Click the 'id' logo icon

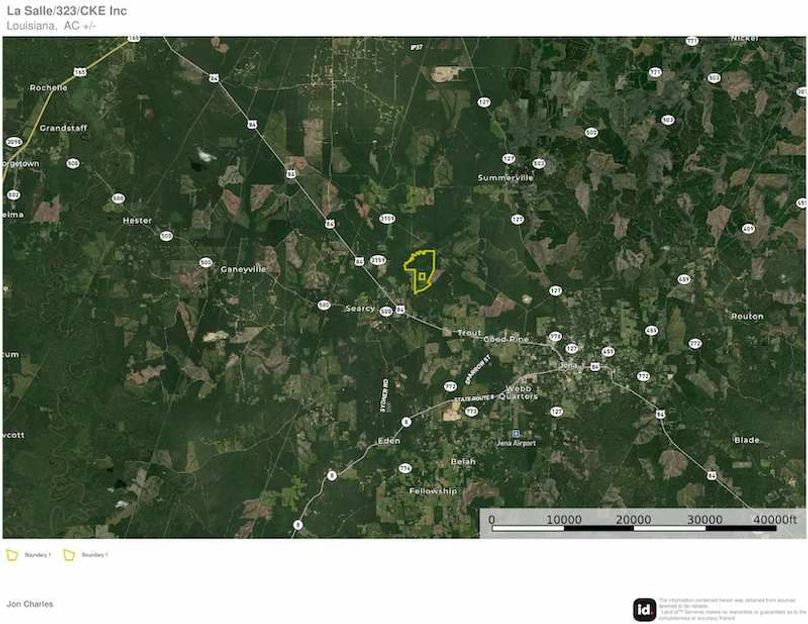point(644,610)
